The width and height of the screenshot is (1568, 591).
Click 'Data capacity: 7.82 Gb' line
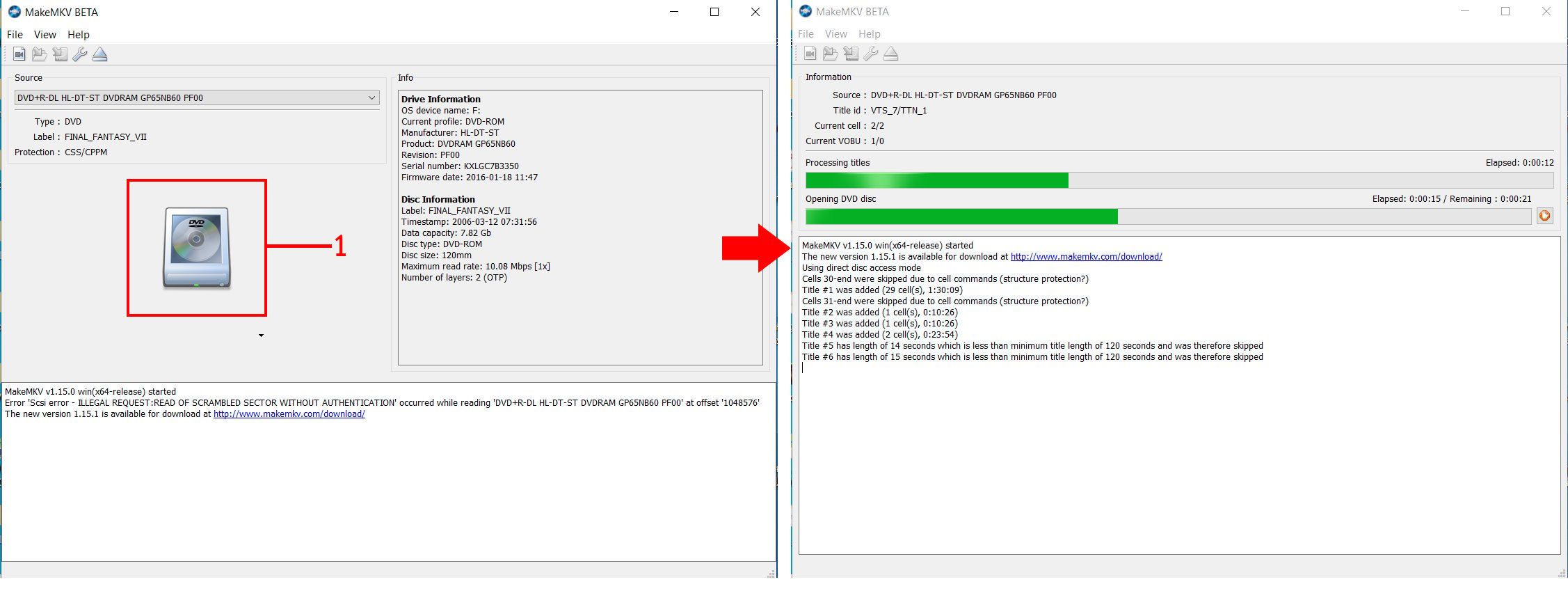coord(446,233)
